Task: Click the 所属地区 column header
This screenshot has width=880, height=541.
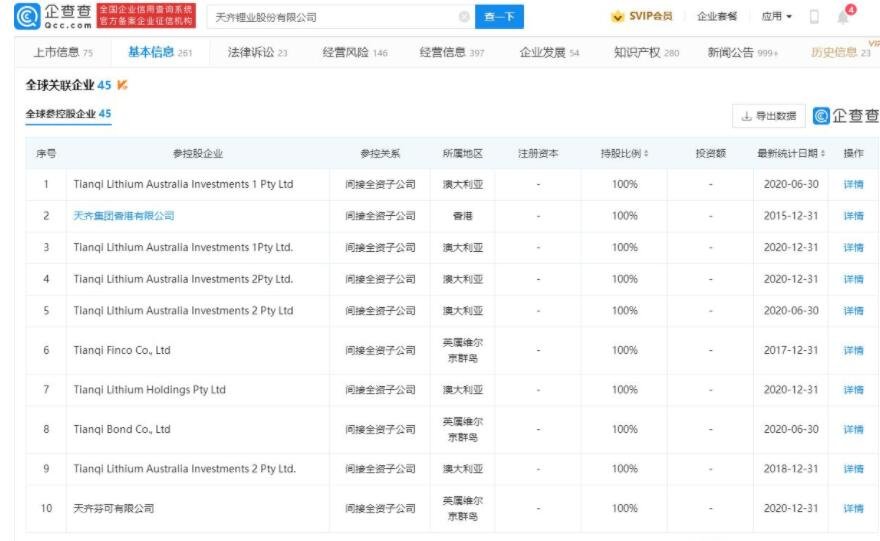Action: click(x=462, y=153)
